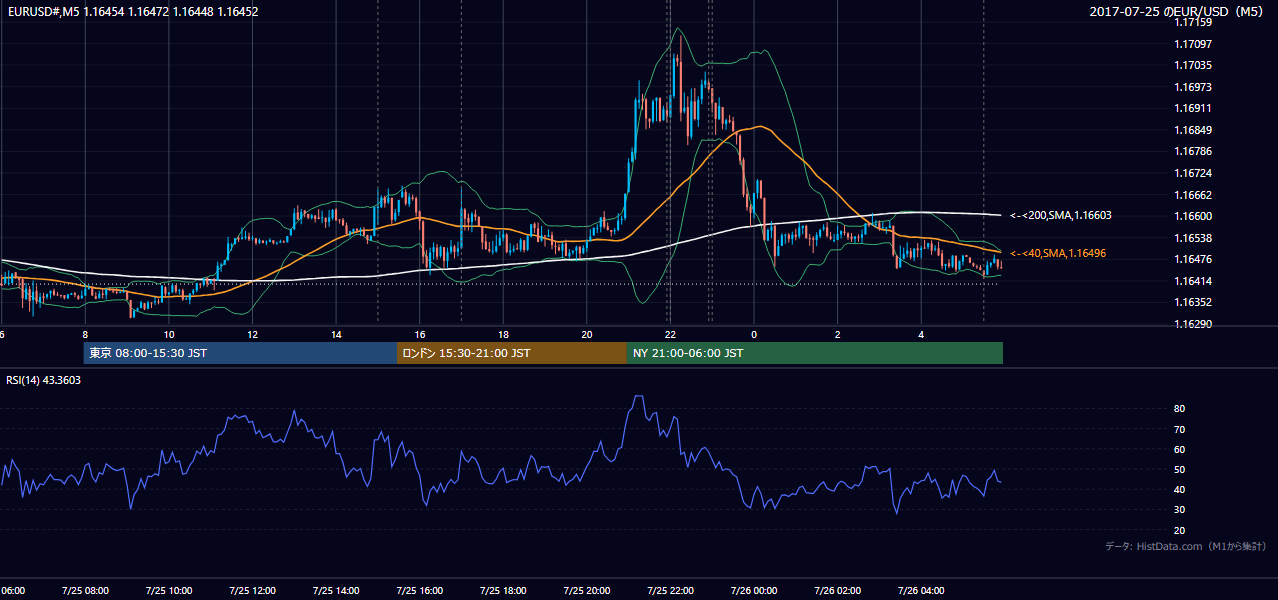Screen dimensions: 1278x600
Task: Click price axis value 1.16662
Action: [1194, 195]
